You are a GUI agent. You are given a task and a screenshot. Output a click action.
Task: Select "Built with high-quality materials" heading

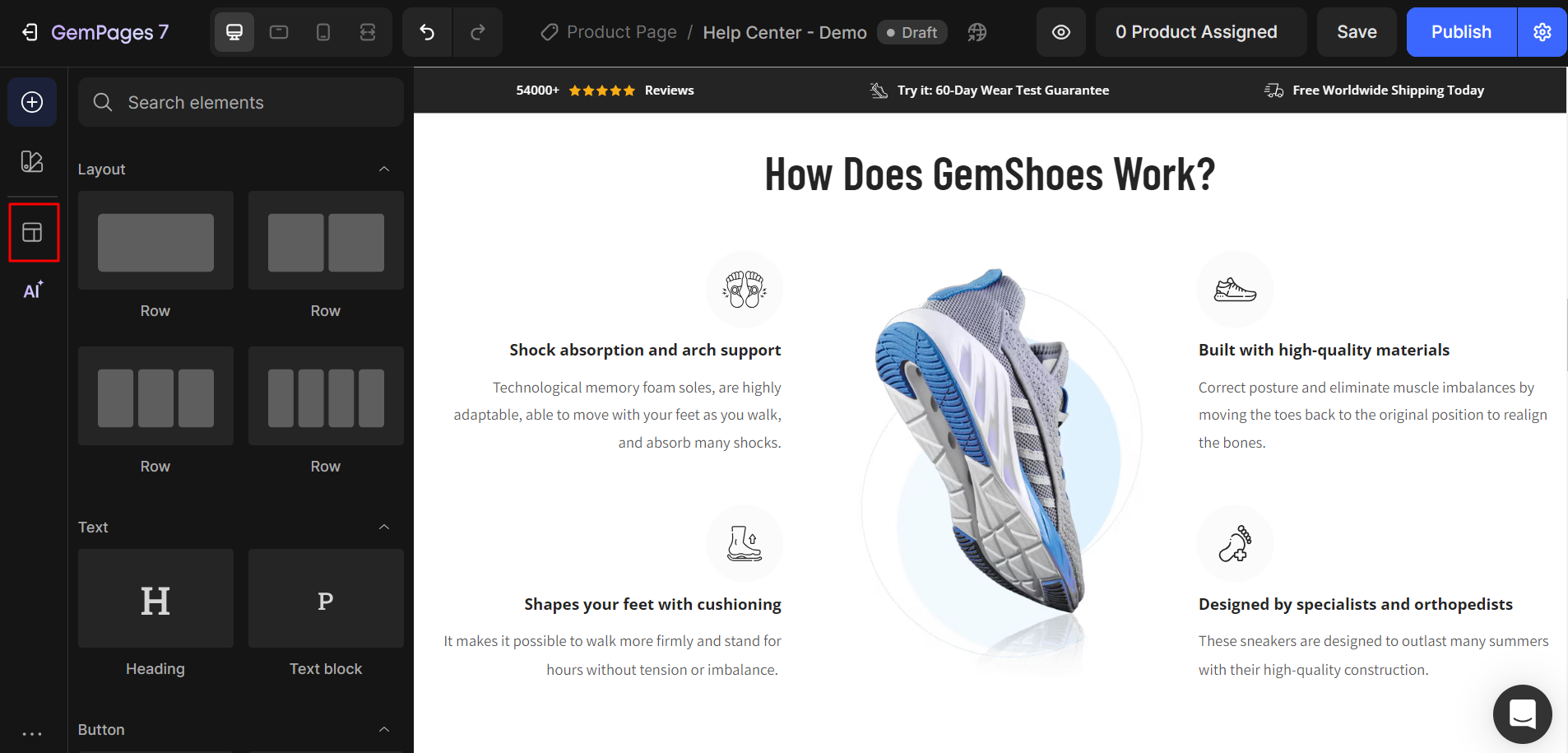coord(1324,350)
